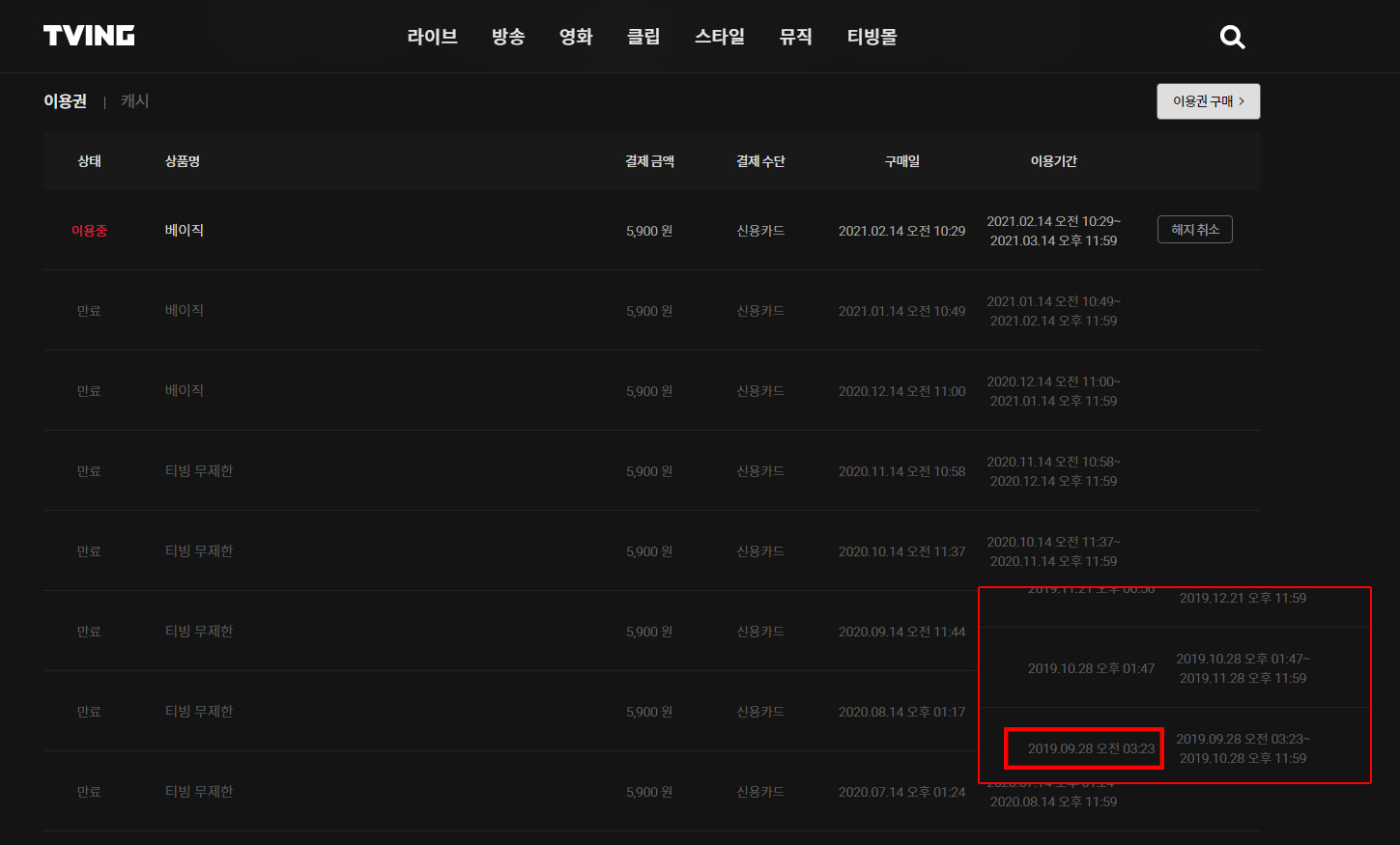Click 신용카드 in the 이용중 row
Screen dimensions: 1400x845
coord(760,231)
